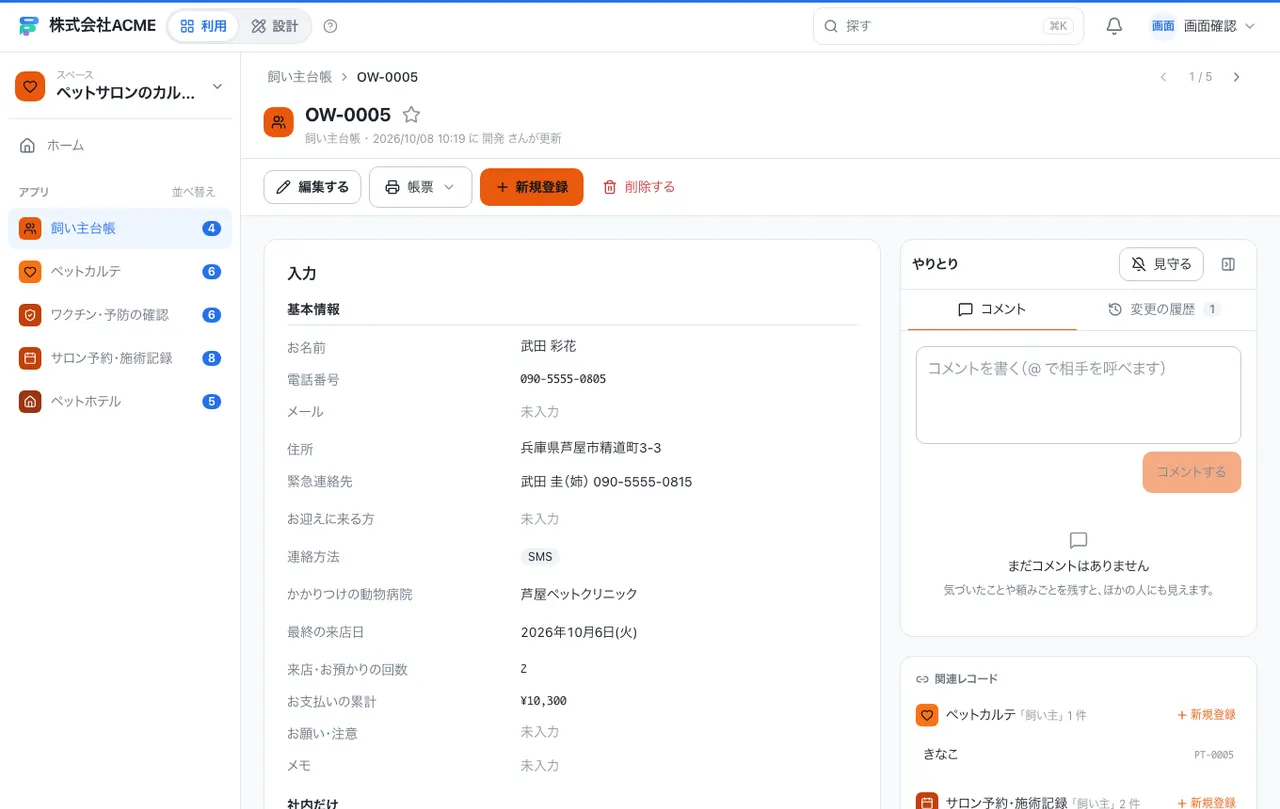
Task: Click address 兵庫県芦屋市精道町3-3
Action: pyautogui.click(x=591, y=448)
